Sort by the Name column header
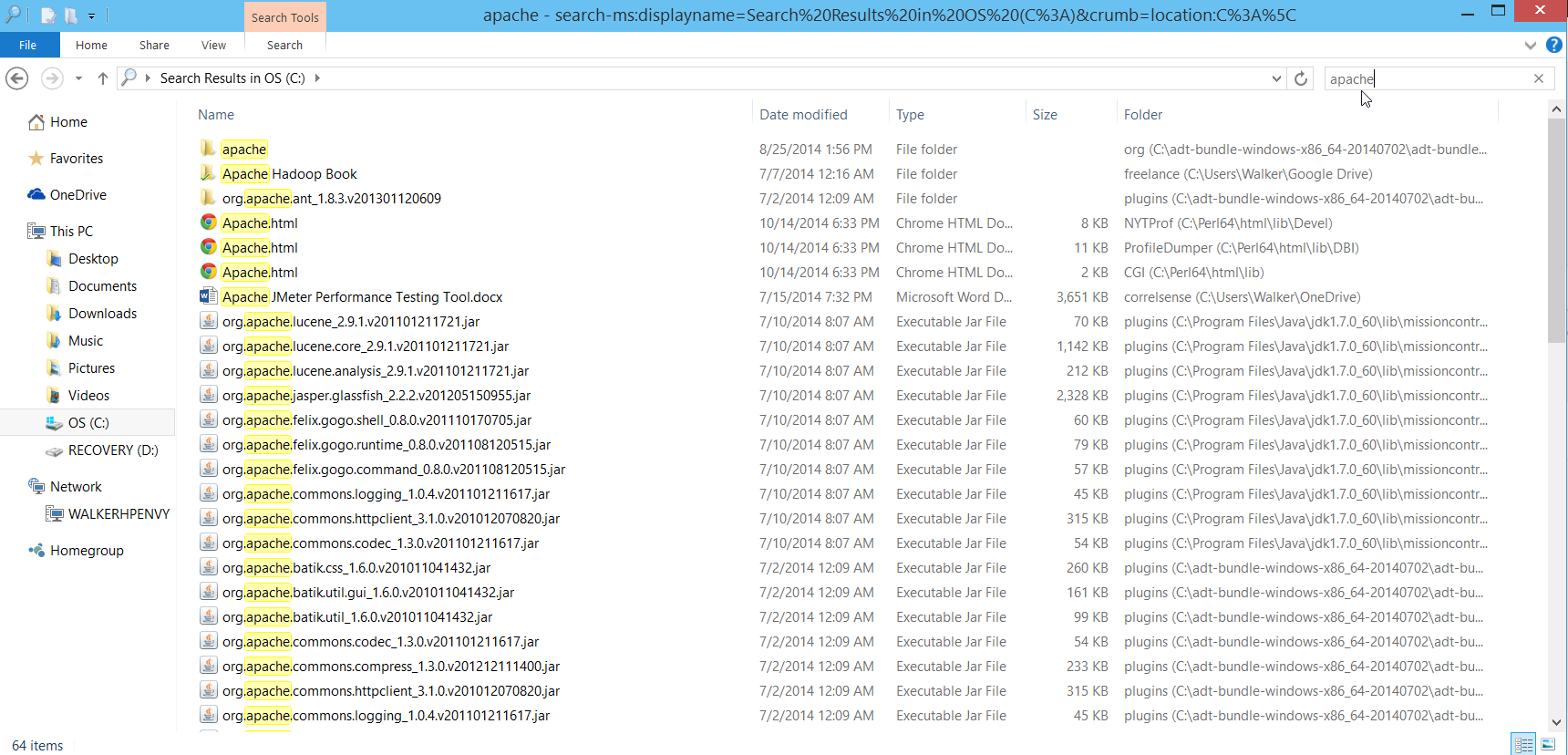Screen dimensions: 1568x755 (216, 115)
